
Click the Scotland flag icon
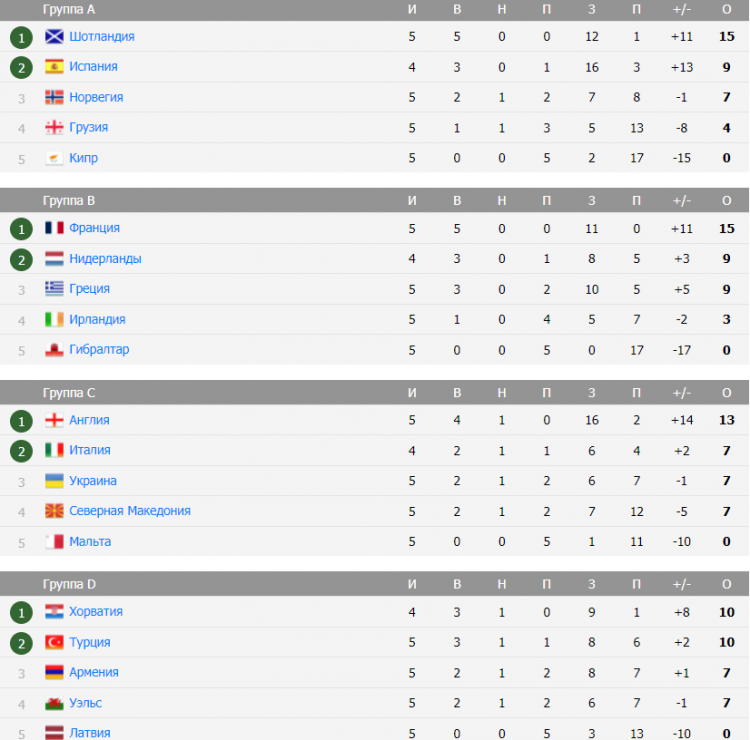[54, 36]
